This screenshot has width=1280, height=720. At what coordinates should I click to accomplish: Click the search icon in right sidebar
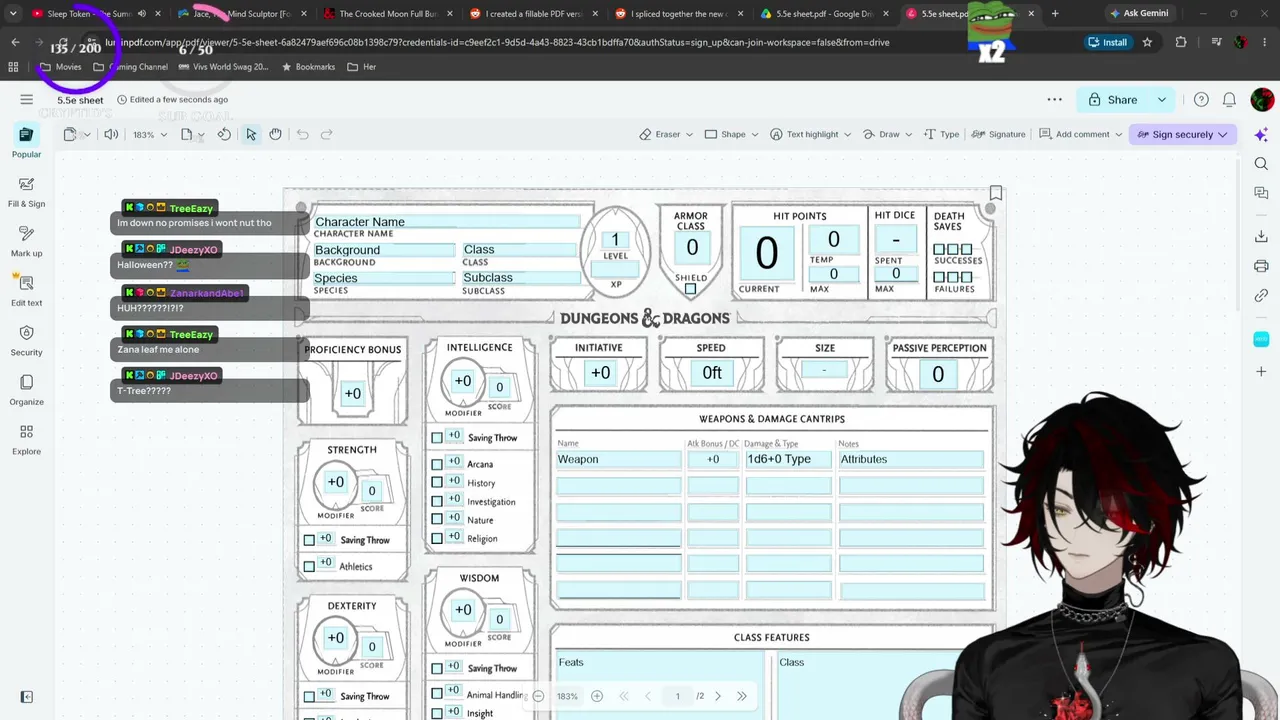[x=1261, y=164]
